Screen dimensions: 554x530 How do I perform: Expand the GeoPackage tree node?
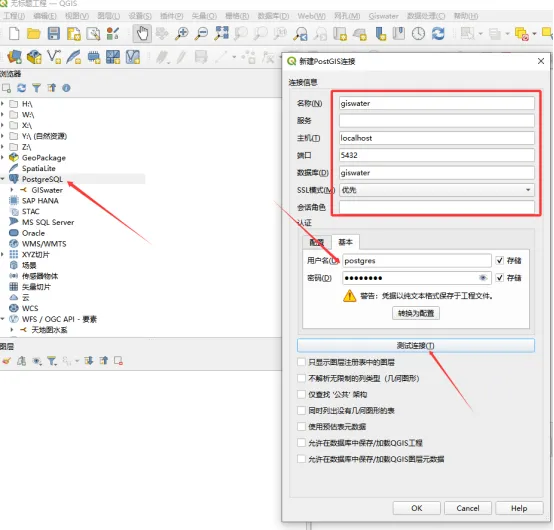point(2,158)
